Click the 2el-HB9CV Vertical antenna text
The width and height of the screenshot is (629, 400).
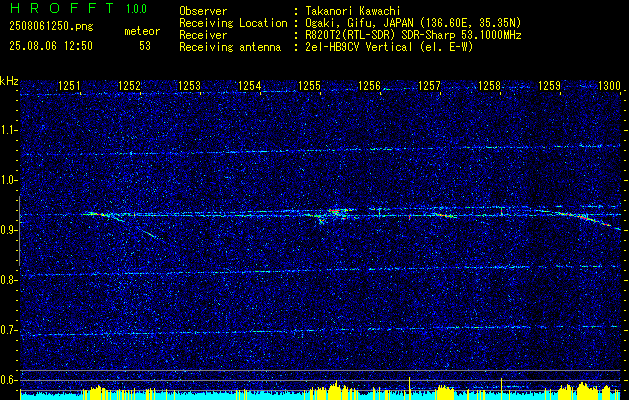[x=389, y=47]
